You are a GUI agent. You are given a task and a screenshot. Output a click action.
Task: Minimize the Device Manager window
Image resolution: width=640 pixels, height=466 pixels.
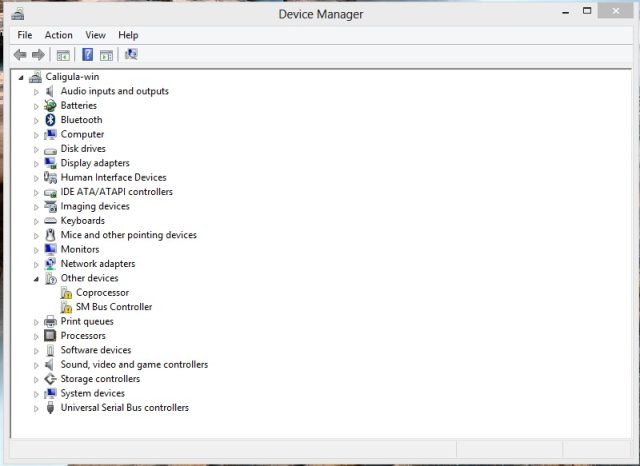point(566,12)
